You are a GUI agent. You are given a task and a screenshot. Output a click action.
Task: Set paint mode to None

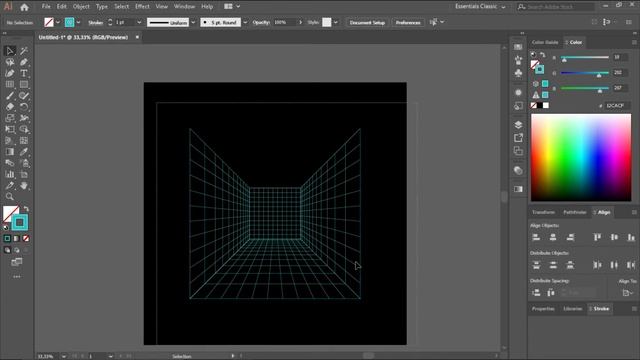(26, 238)
